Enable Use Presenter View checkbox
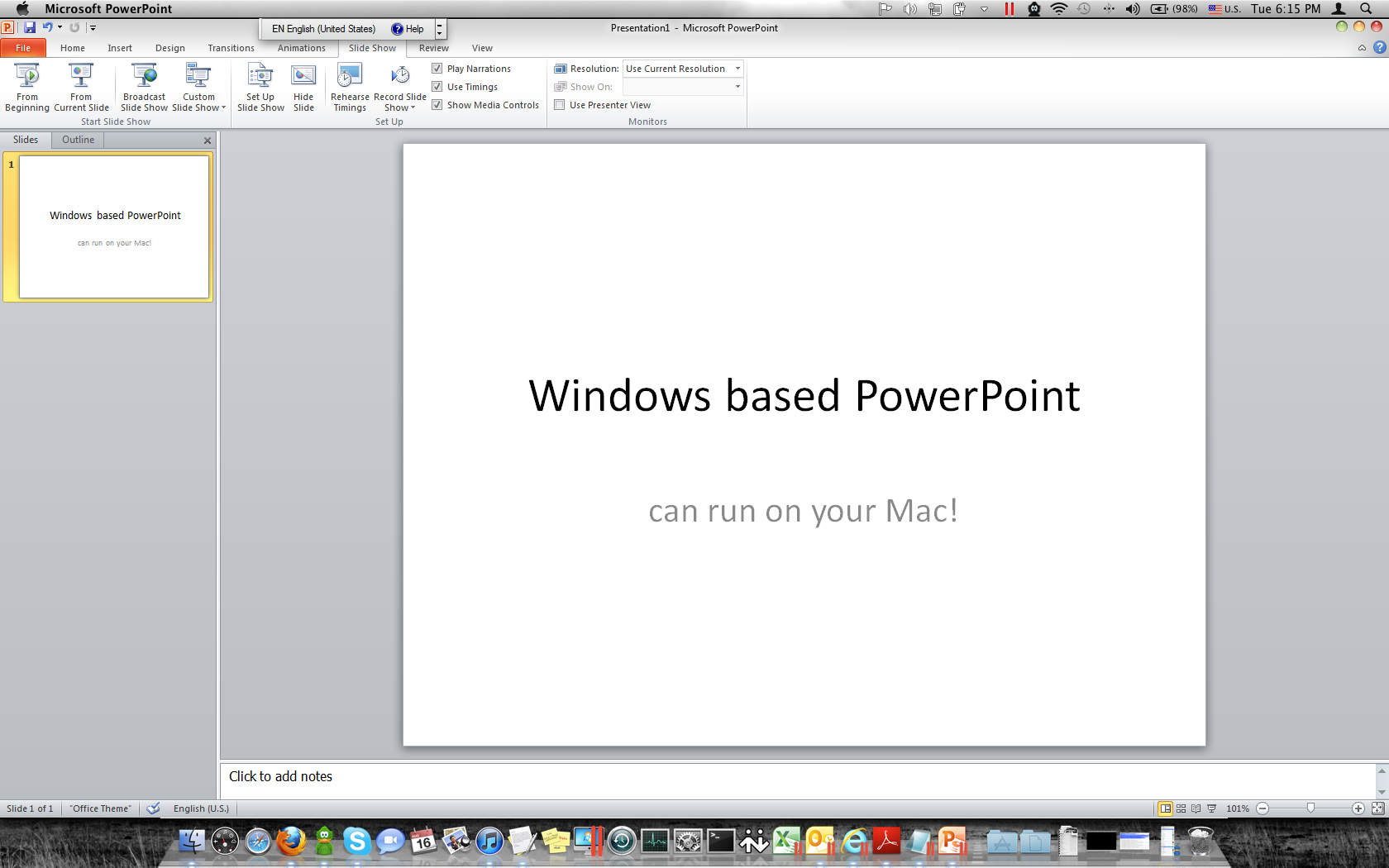1389x868 pixels. 560,105
